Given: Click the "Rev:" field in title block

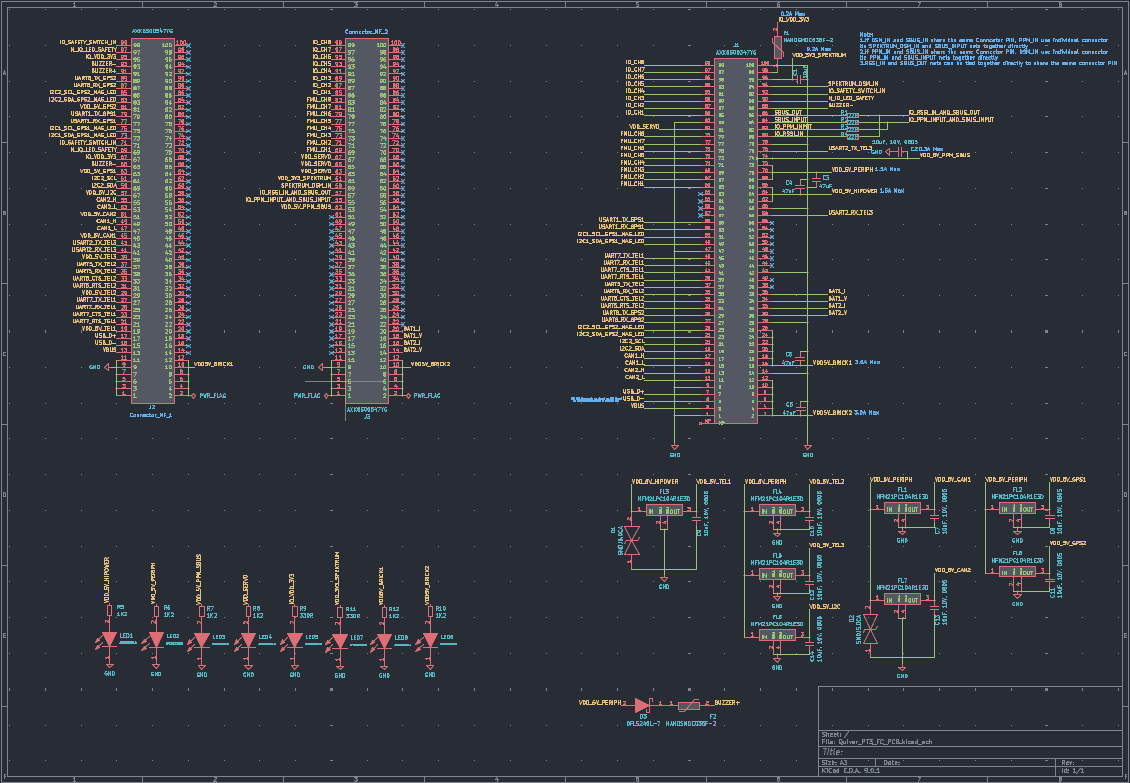Looking at the screenshot, I should (1067, 762).
